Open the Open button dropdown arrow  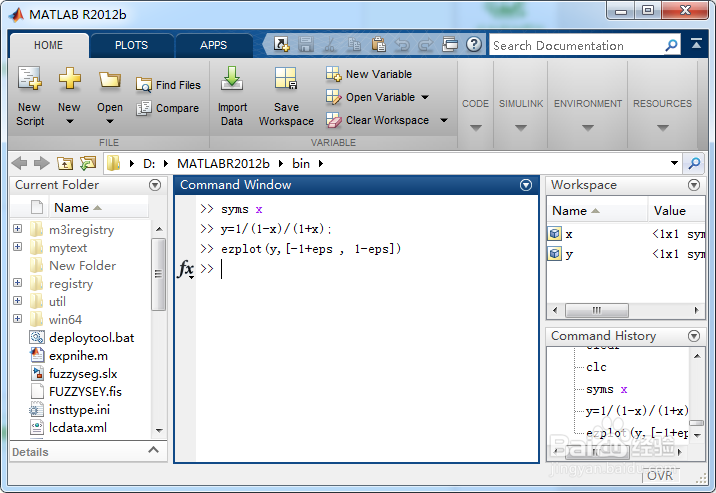[110, 121]
